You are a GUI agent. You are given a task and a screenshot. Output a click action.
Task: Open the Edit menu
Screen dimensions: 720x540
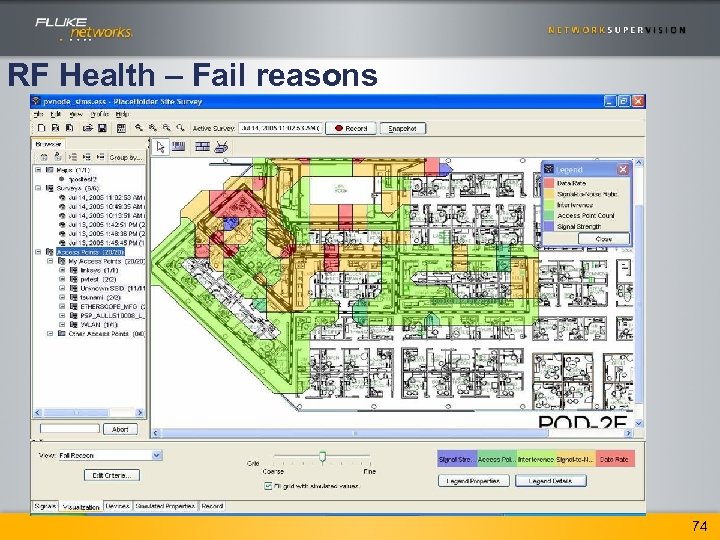click(56, 114)
